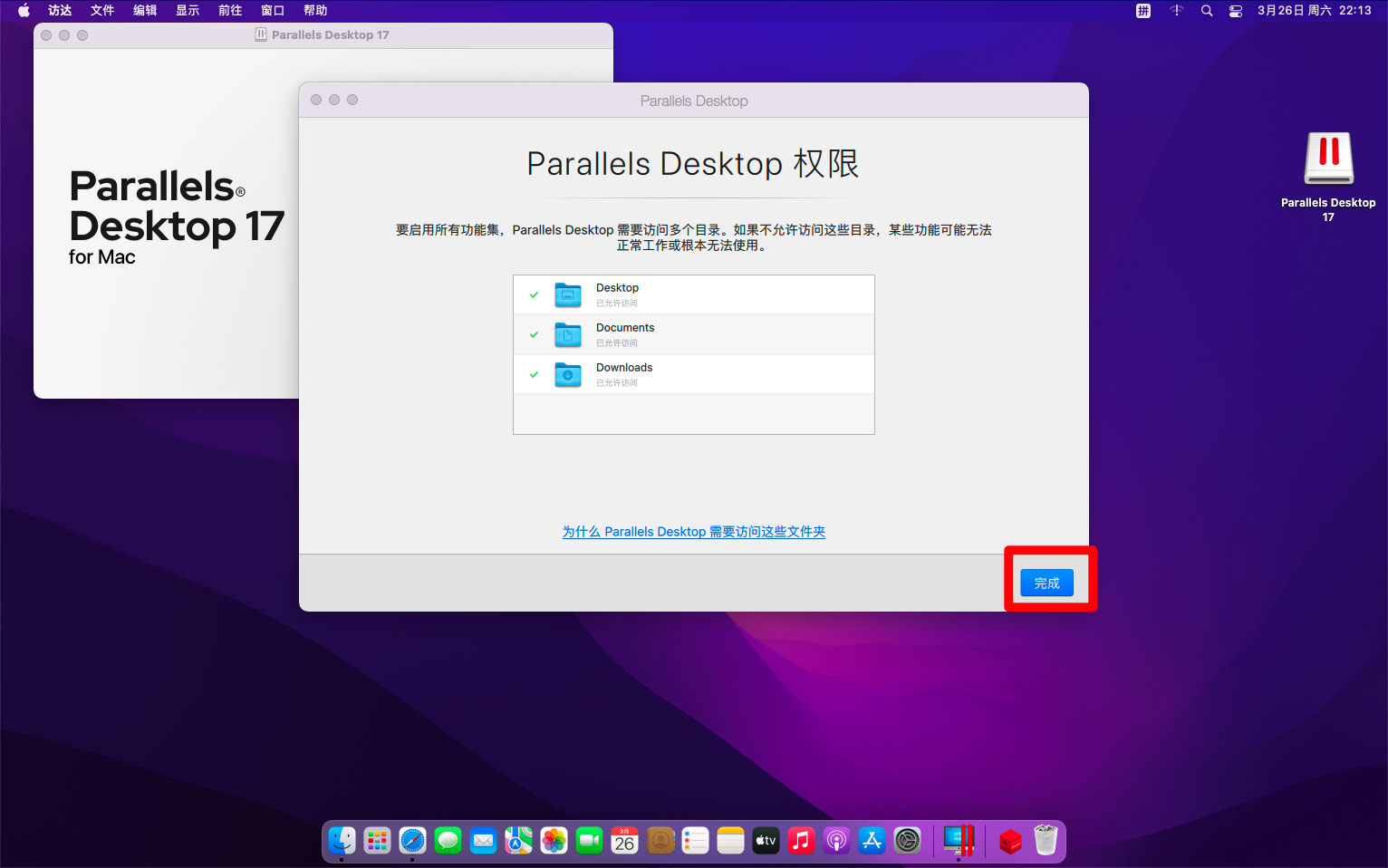Open the 文件 menu

coord(102,11)
